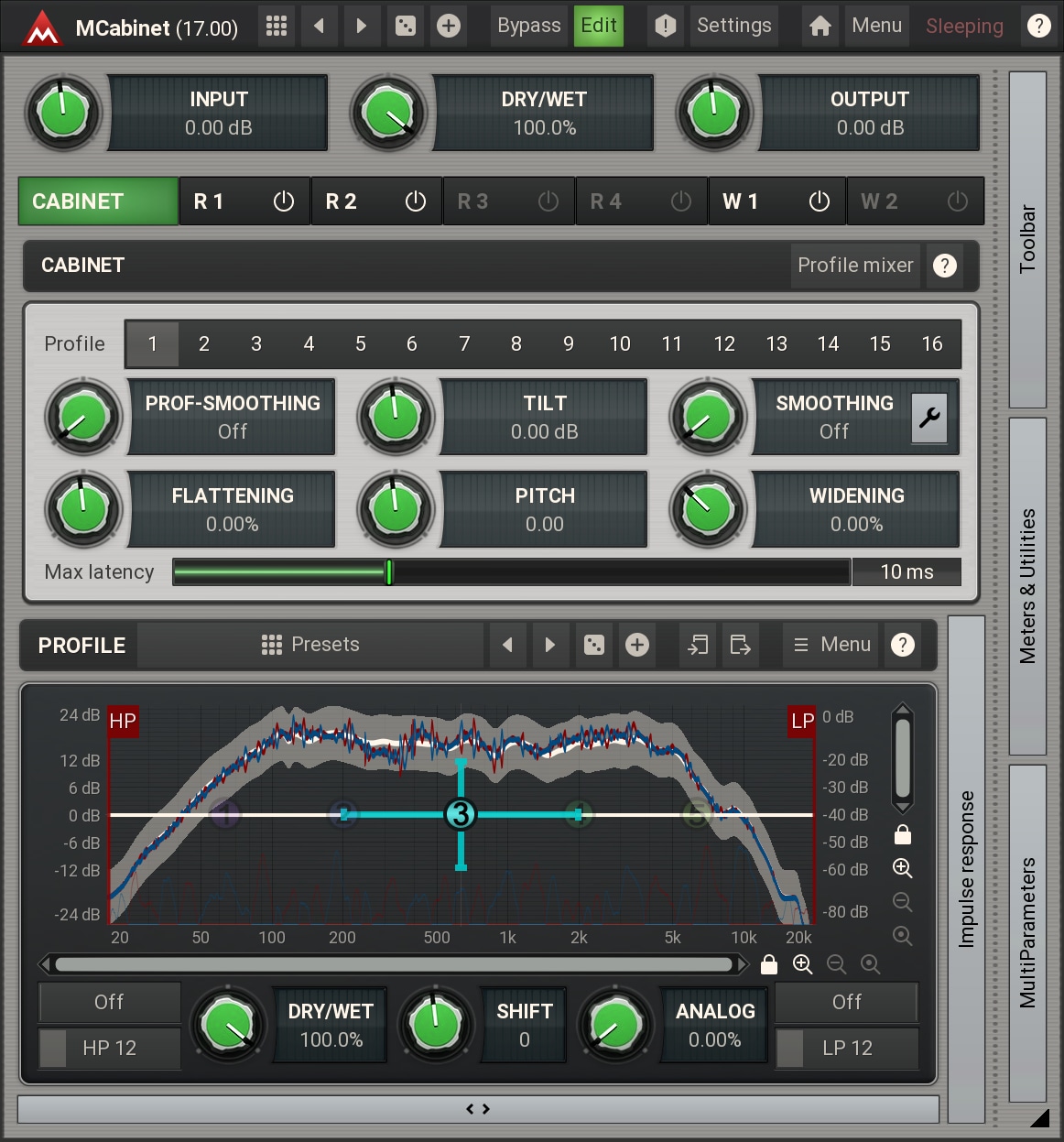1064x1142 pixels.
Task: Open the global presets grid icon
Action: click(x=277, y=26)
